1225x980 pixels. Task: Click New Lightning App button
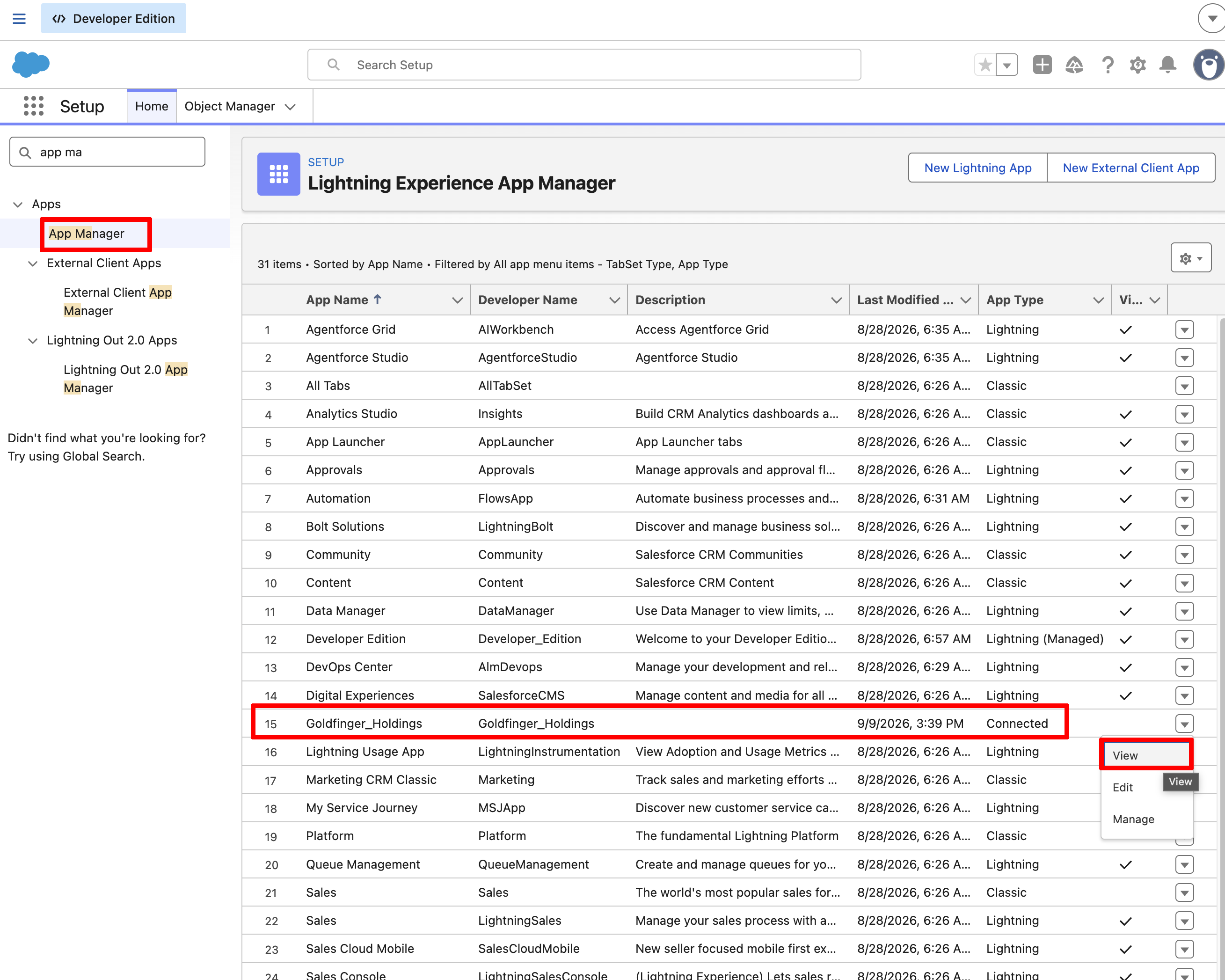pos(977,168)
